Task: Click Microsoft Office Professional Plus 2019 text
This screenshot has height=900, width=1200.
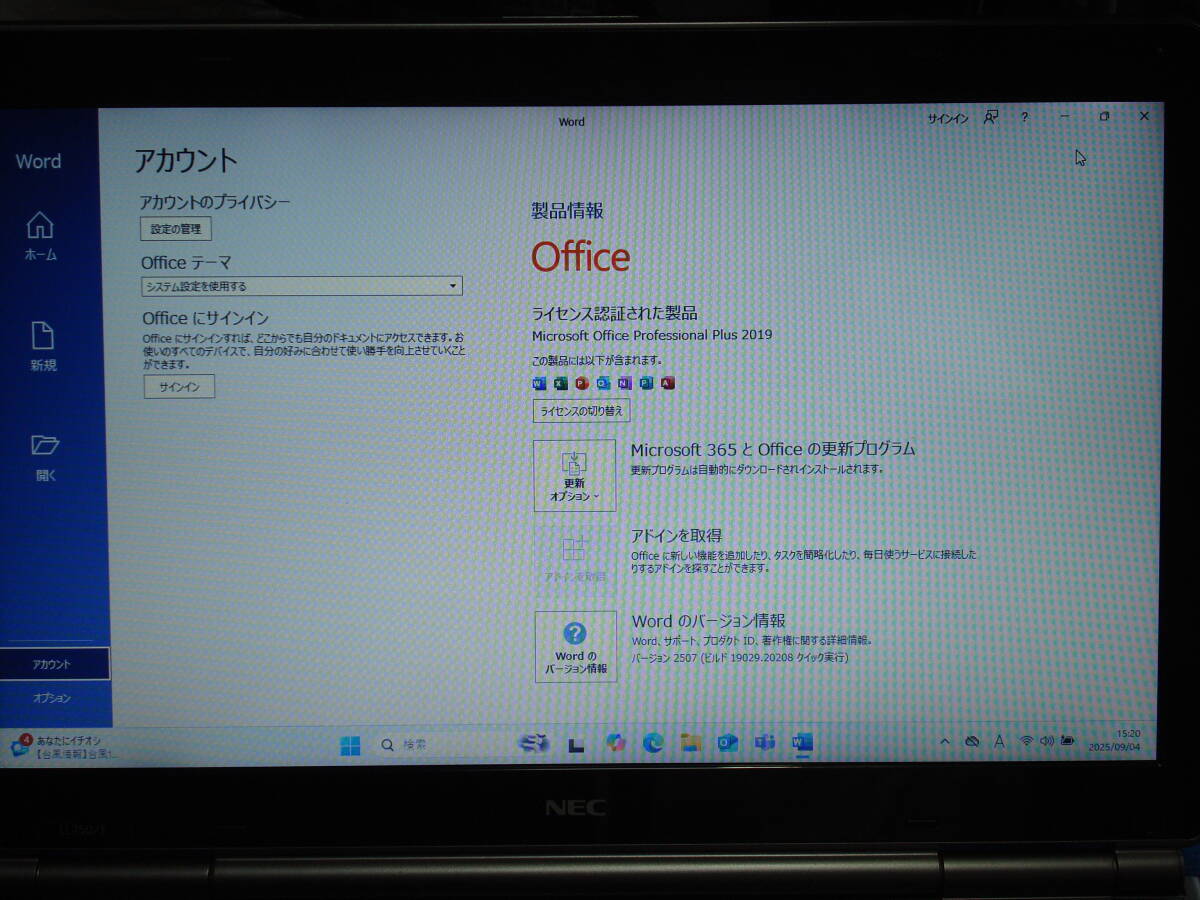Action: point(652,335)
